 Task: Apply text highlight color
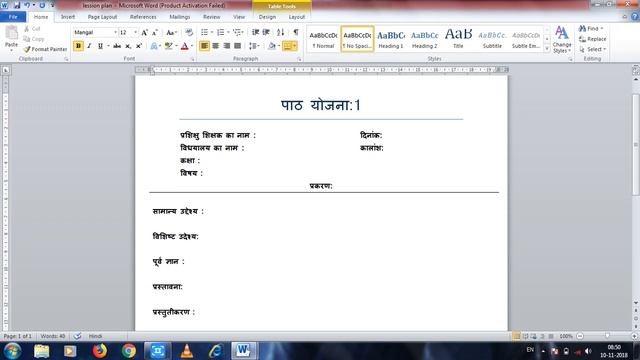point(169,46)
